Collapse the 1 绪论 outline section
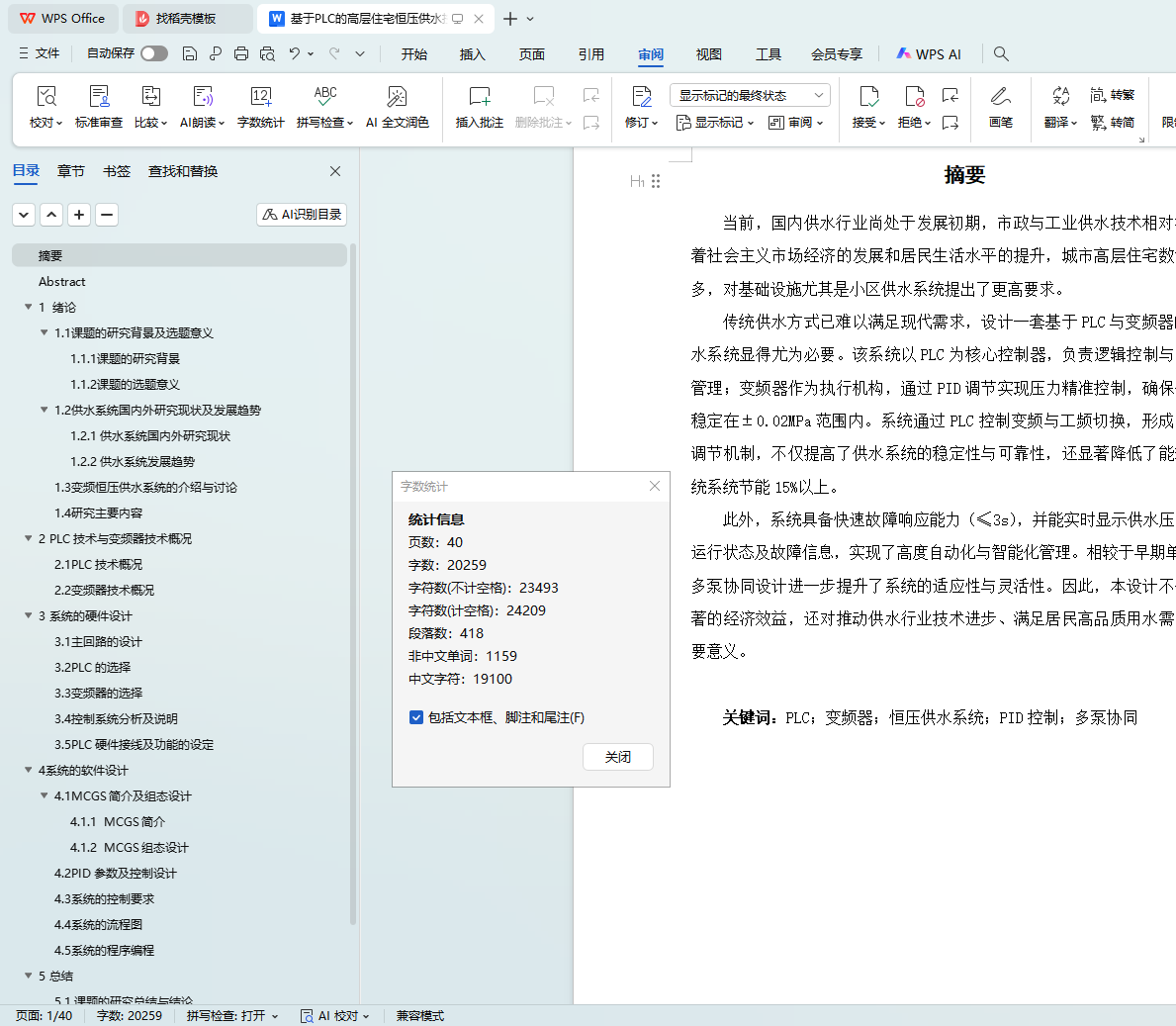Image resolution: width=1176 pixels, height=1026 pixels. coord(29,308)
